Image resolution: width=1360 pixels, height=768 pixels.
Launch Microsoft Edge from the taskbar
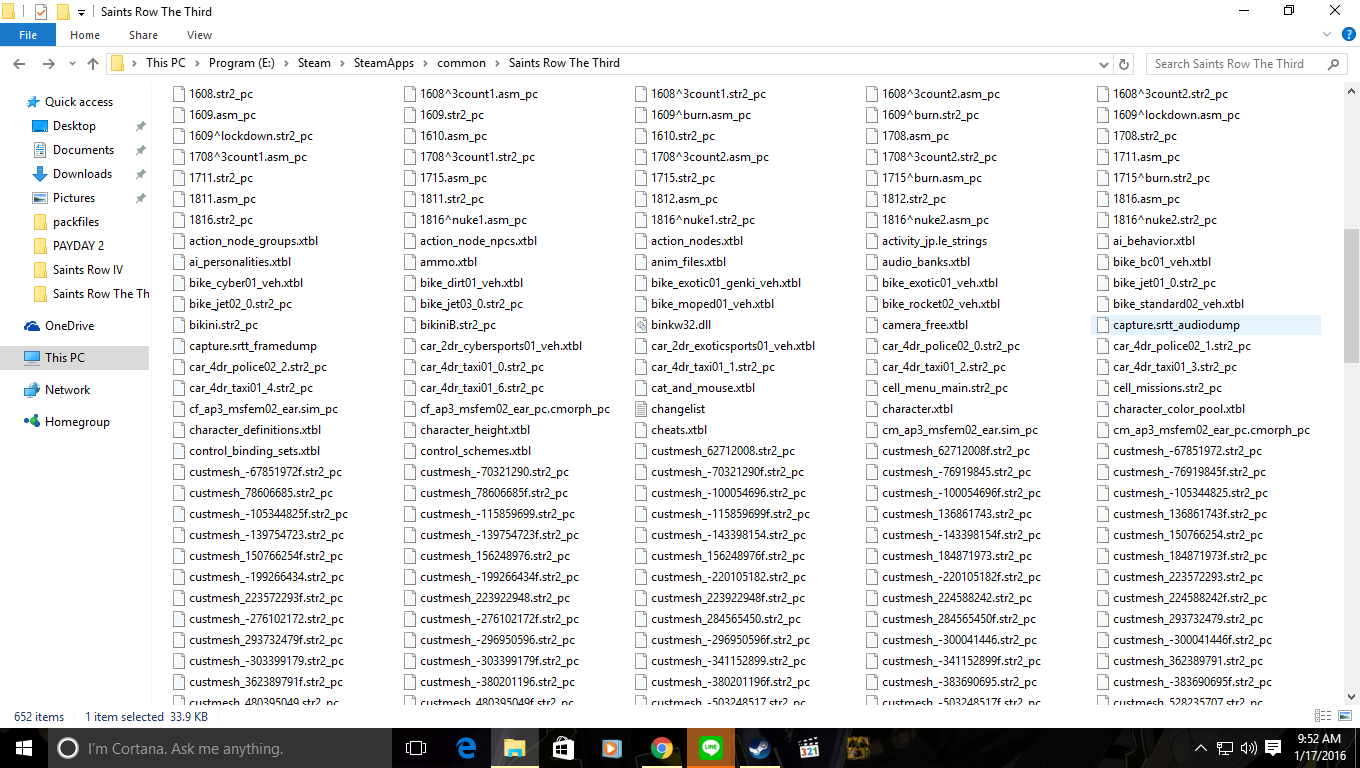[466, 748]
